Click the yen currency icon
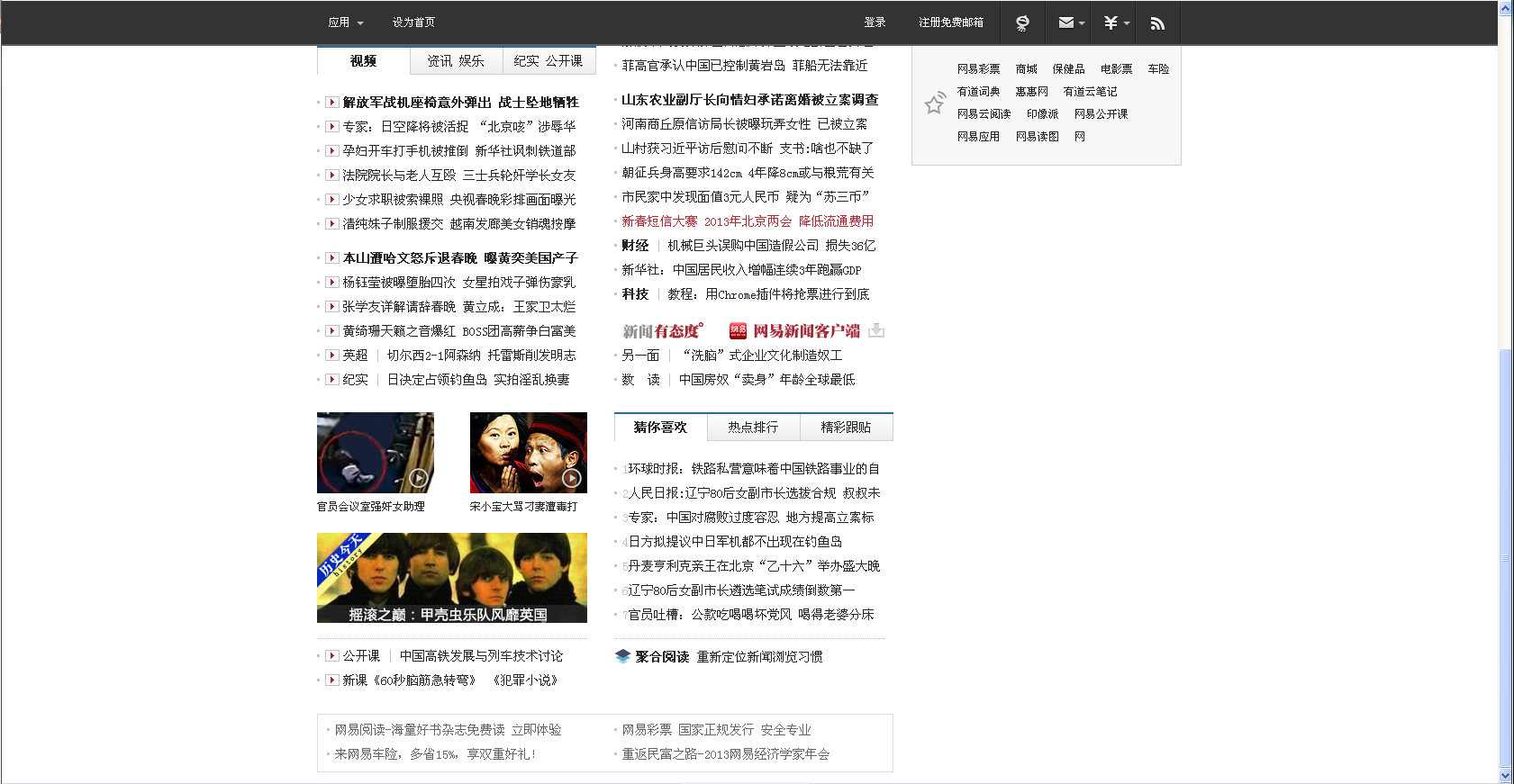 click(x=1111, y=23)
